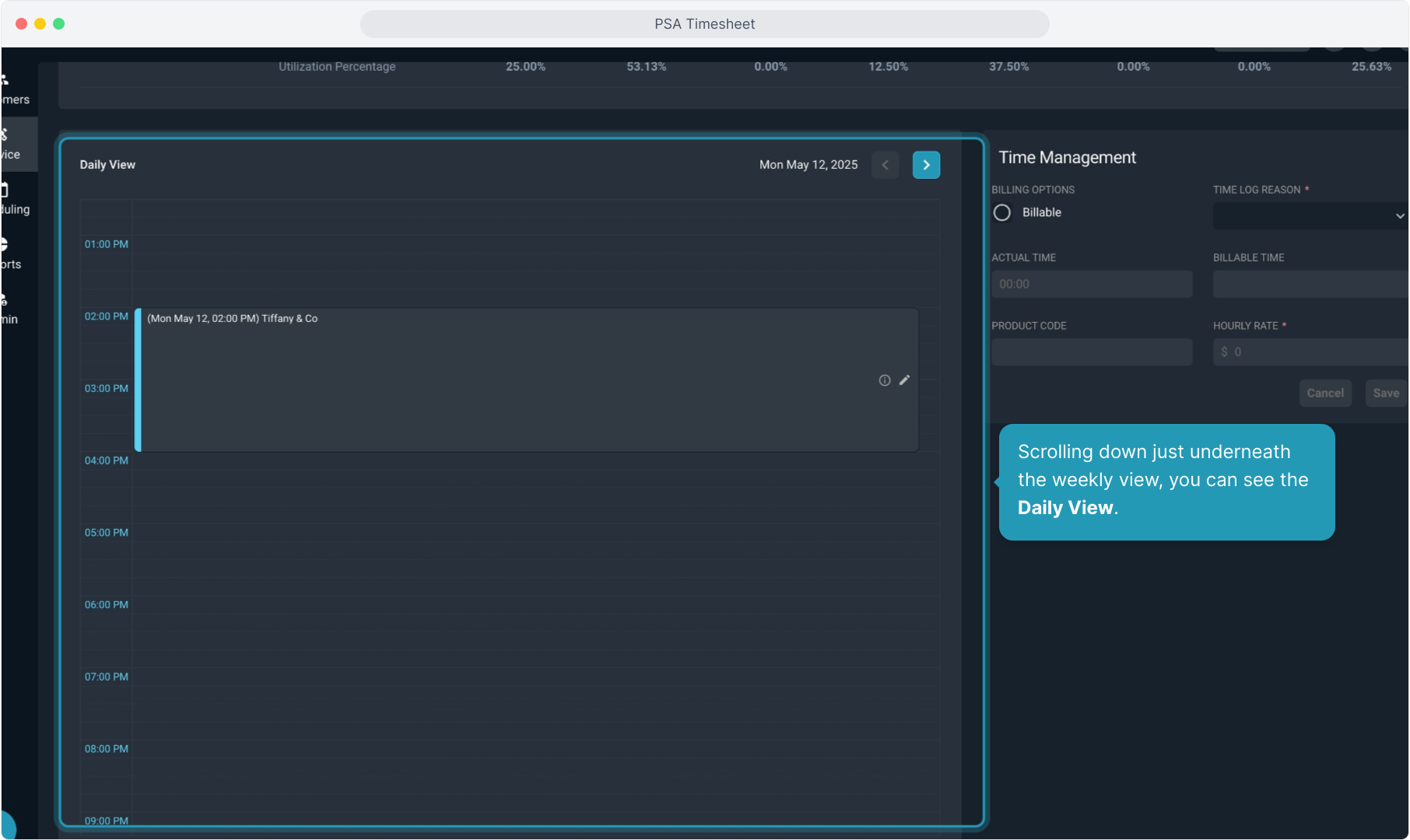1410x840 pixels.
Task: Open the Admin sidebar section
Action: tap(9, 310)
